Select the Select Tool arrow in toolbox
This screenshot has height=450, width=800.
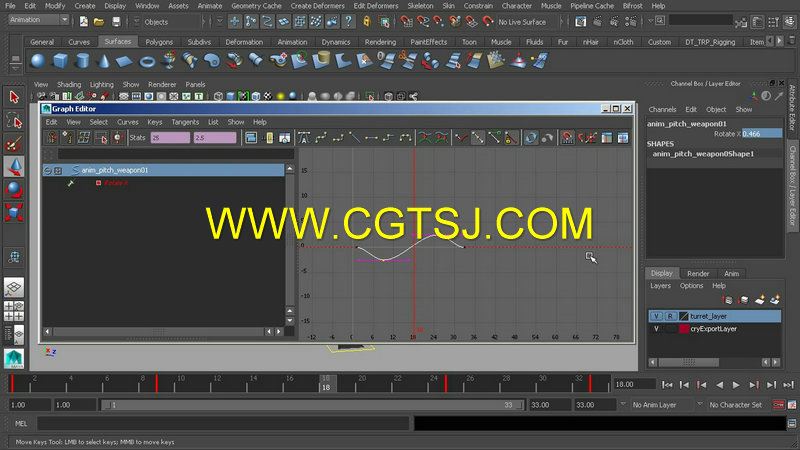point(14,97)
